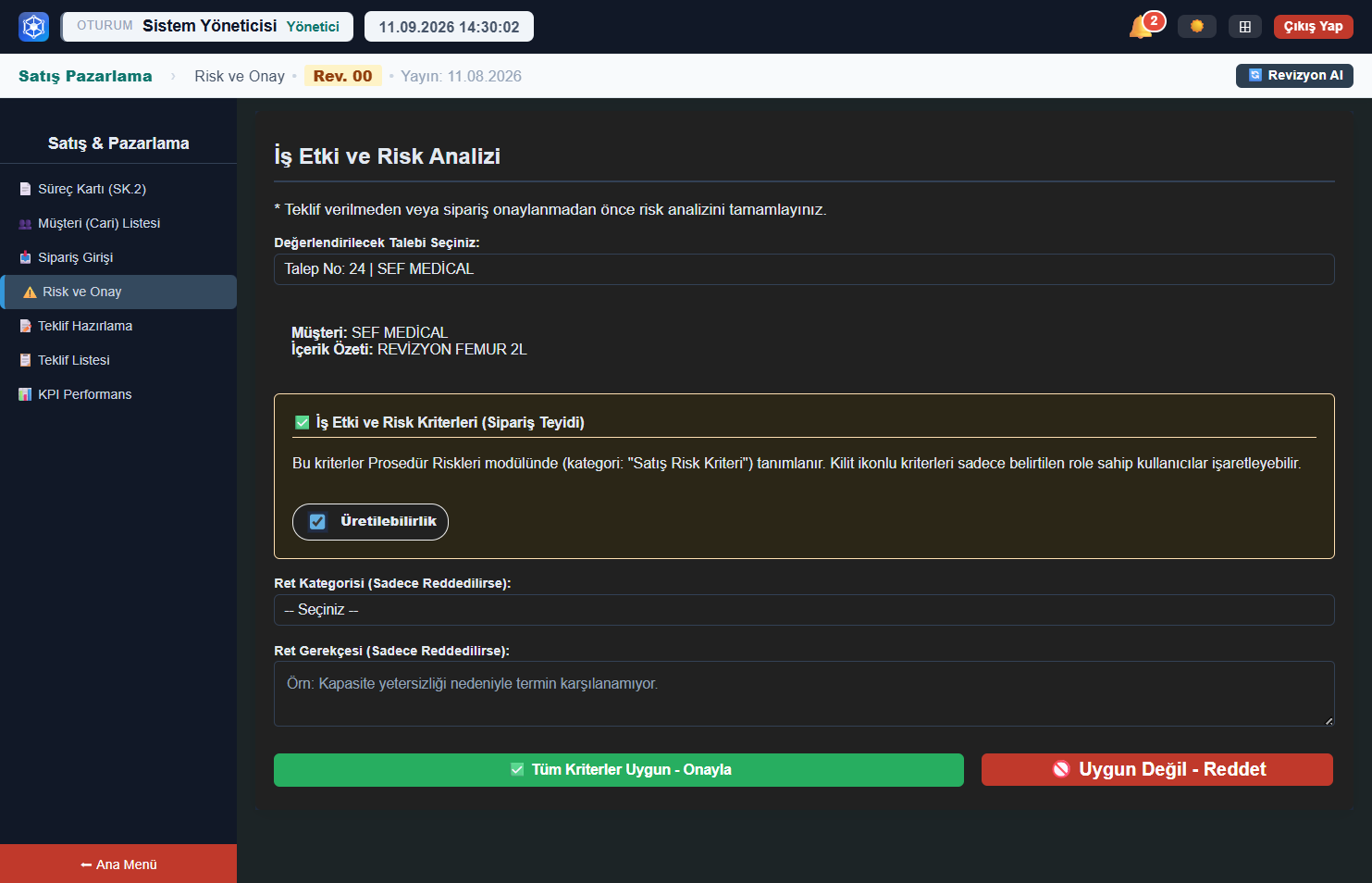Image resolution: width=1372 pixels, height=883 pixels.
Task: Open Süreç Kartı (SK.2) menu item
Action: (118, 189)
